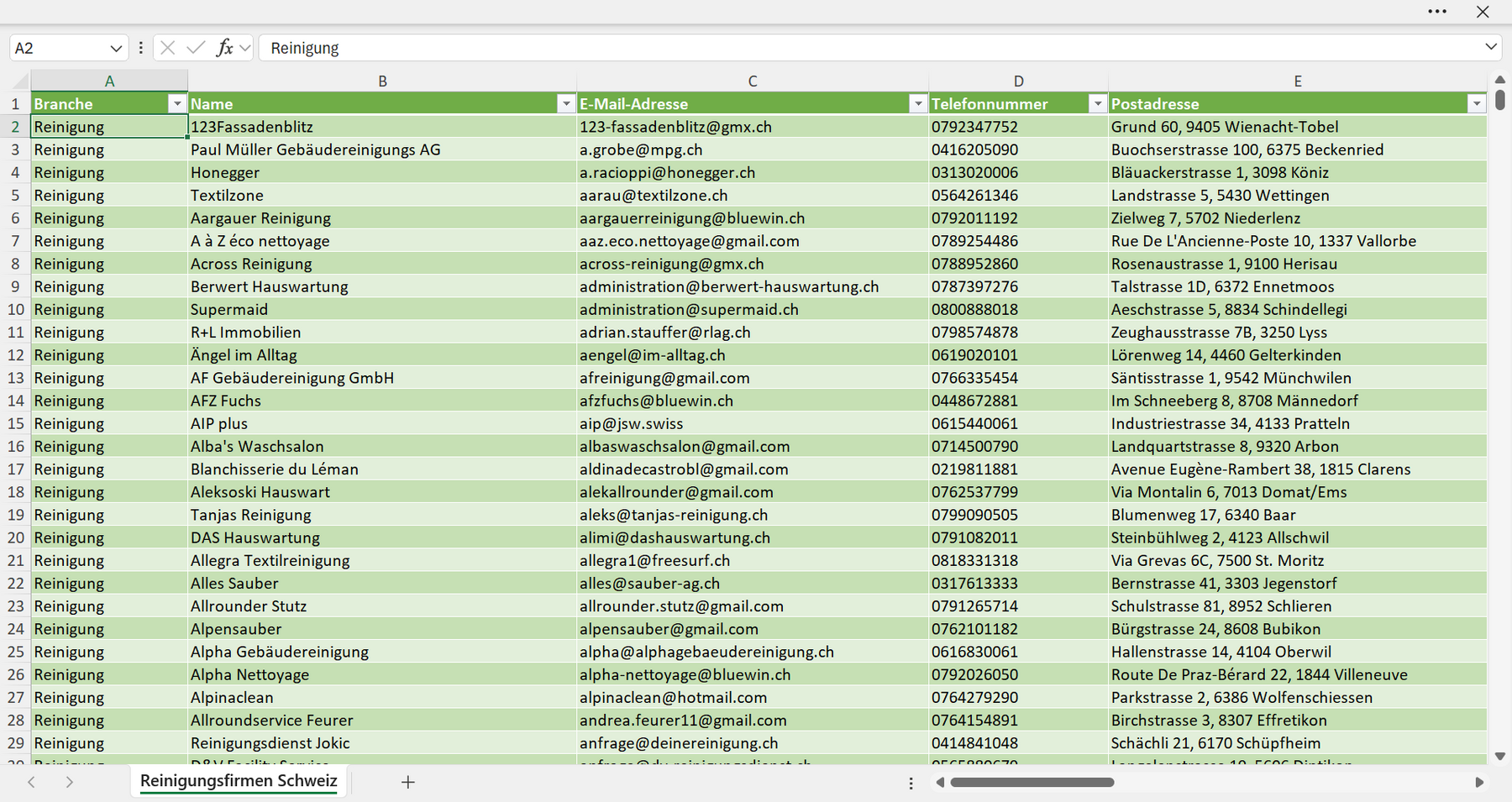Image resolution: width=1512 pixels, height=802 pixels.
Task: Select address Rue De L'Ancienne-Poste 10, 1337 Vallorbe
Action: tap(1298, 241)
